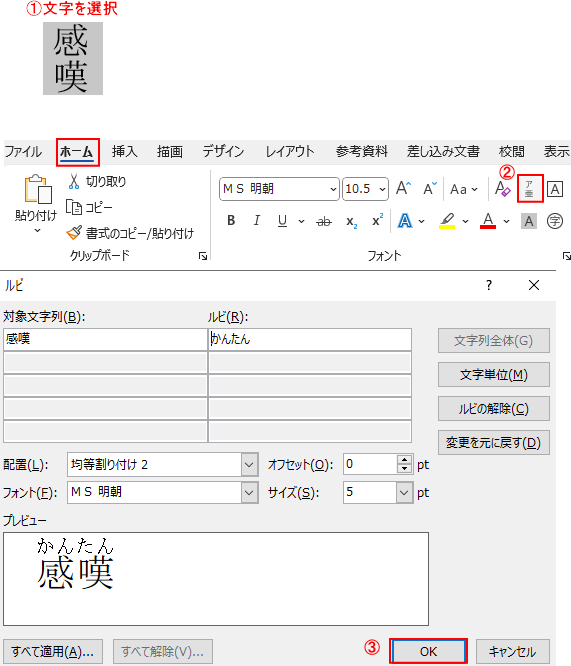
Task: Click the Copy (コピー) icon
Action: click(74, 207)
